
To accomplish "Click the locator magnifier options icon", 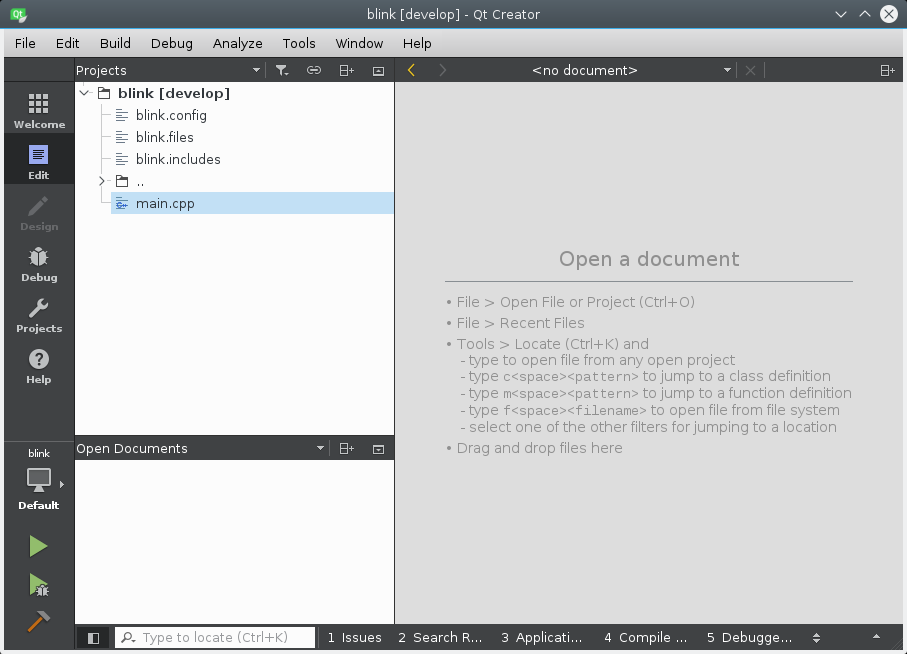I will [x=128, y=638].
